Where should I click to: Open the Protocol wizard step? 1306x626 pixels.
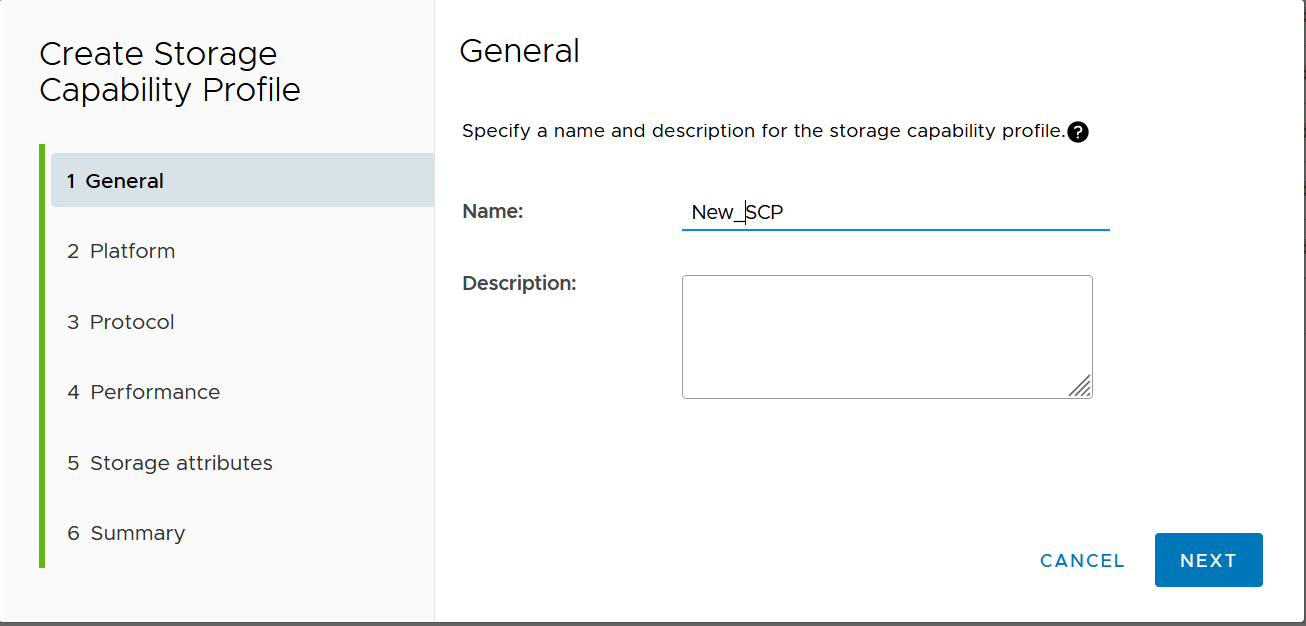(132, 322)
